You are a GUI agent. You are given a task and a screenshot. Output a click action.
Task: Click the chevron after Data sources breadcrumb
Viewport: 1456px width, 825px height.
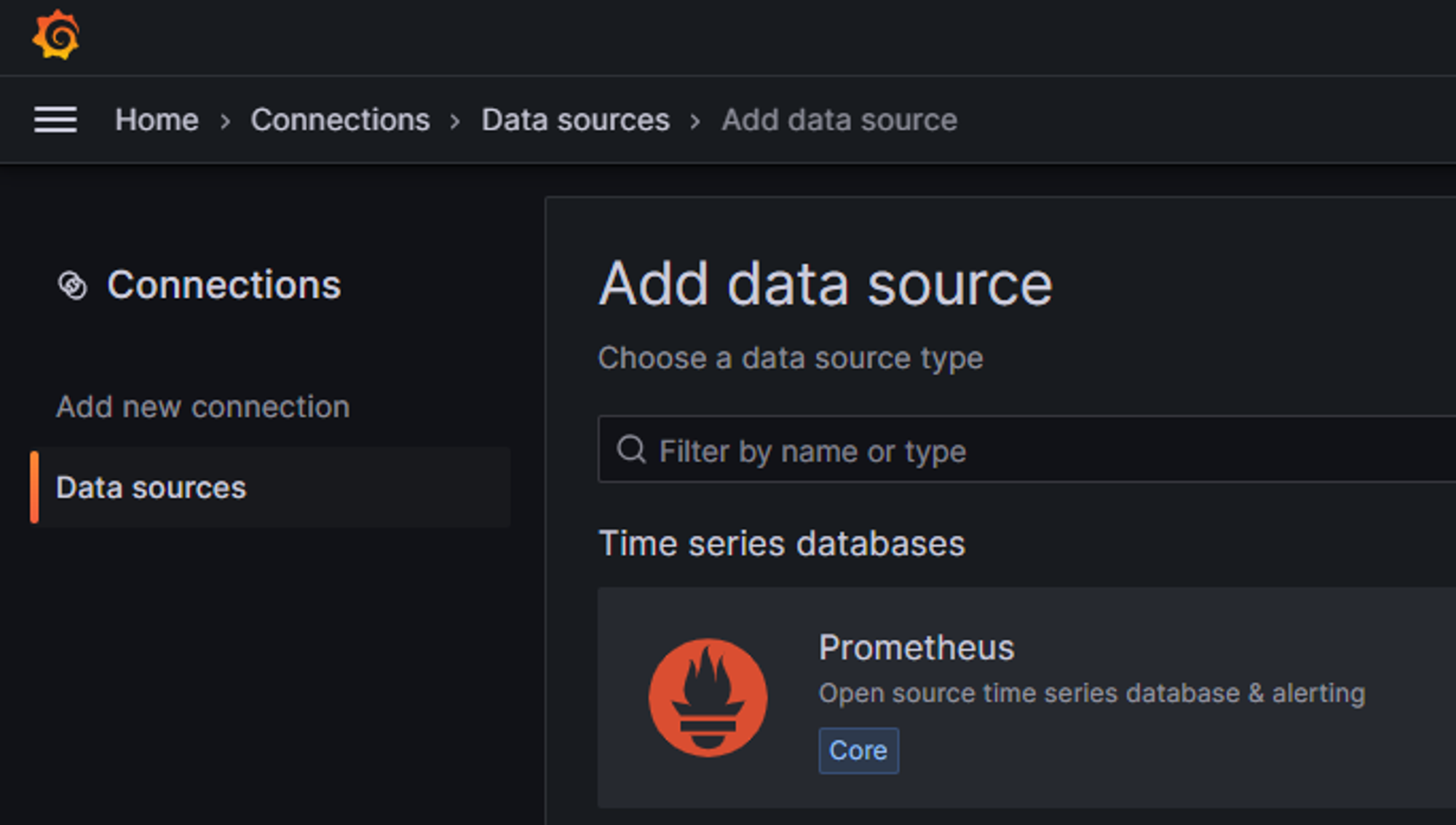pos(695,122)
